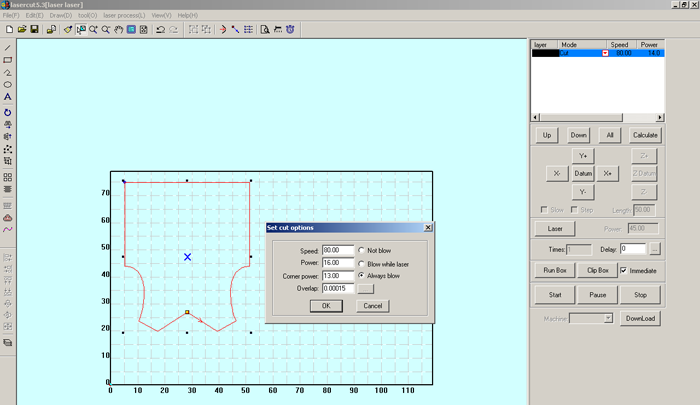
Task: Click the Corner power input field
Action: point(338,276)
